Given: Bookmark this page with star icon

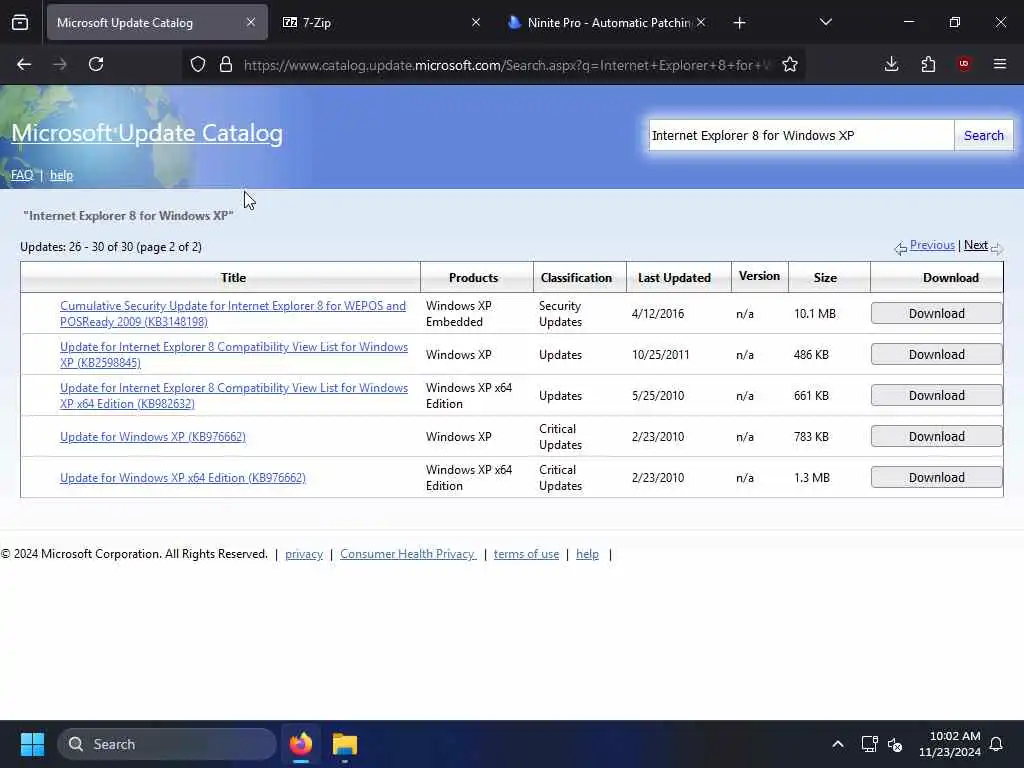Looking at the screenshot, I should 790,64.
